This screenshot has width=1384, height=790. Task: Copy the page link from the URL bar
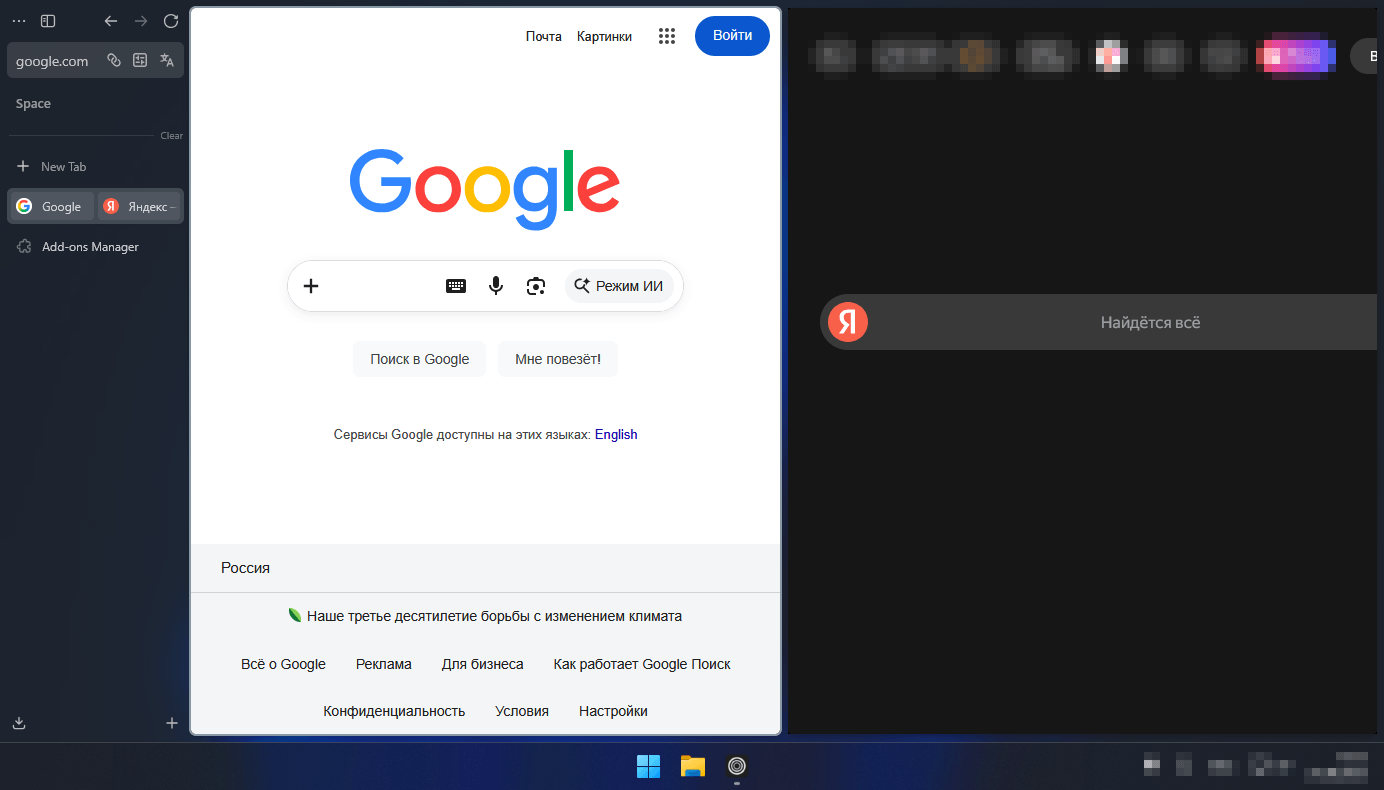click(114, 60)
